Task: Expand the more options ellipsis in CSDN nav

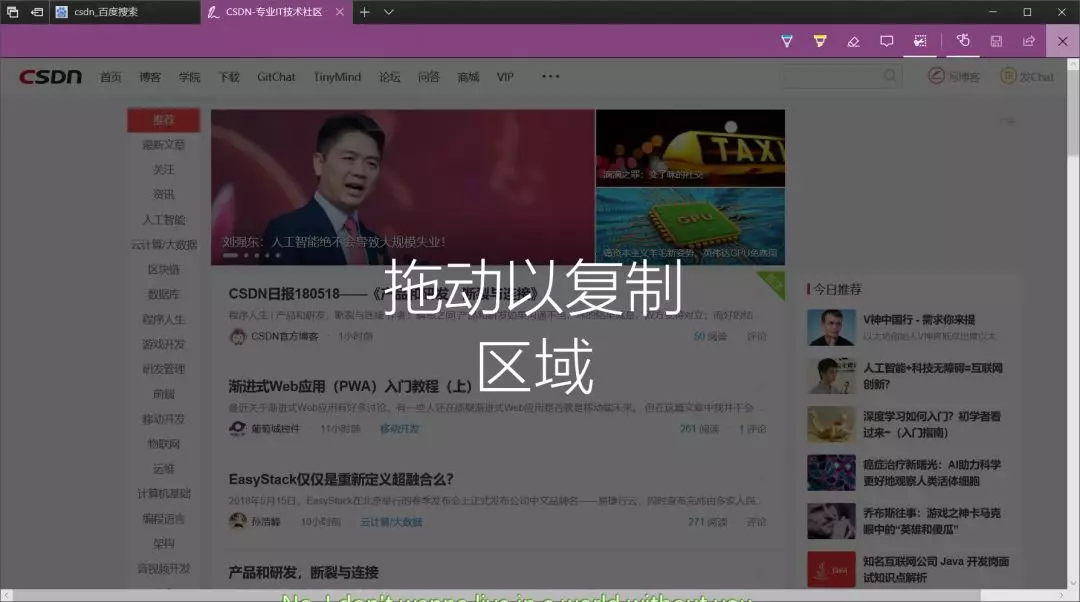Action: point(550,76)
